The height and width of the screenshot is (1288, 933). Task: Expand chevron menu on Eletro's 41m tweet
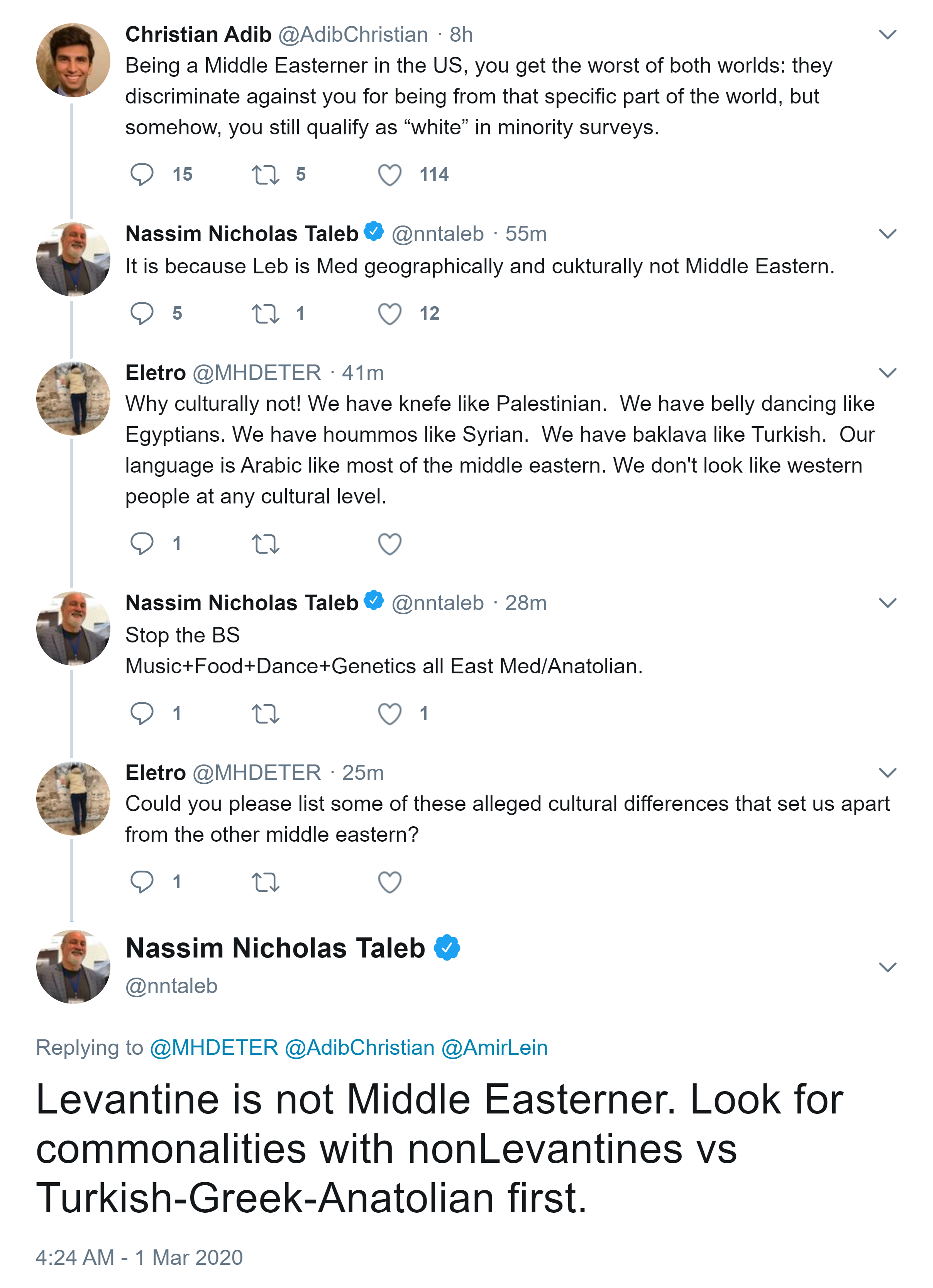click(887, 373)
